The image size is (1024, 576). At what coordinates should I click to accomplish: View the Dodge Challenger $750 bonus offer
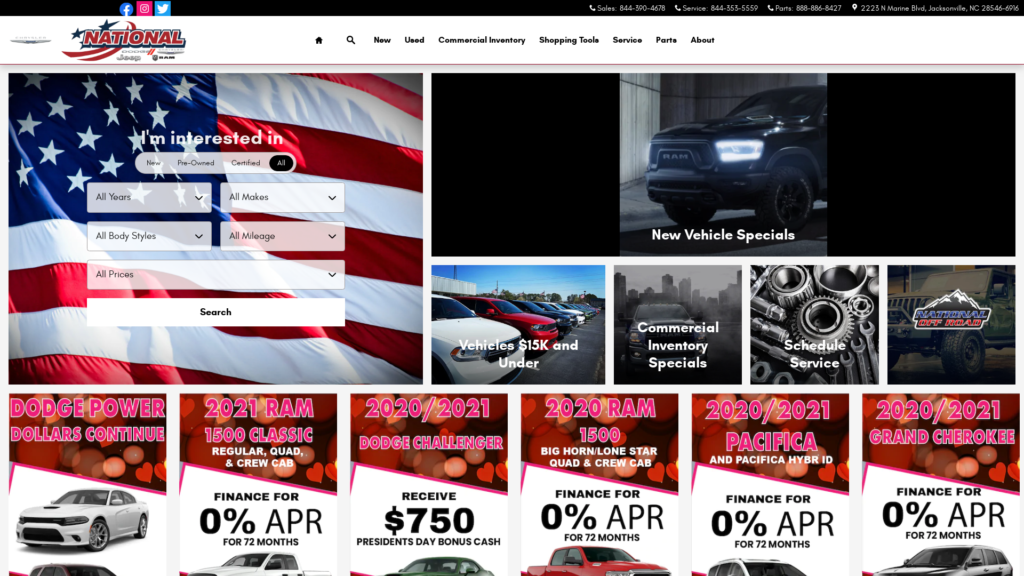point(429,485)
